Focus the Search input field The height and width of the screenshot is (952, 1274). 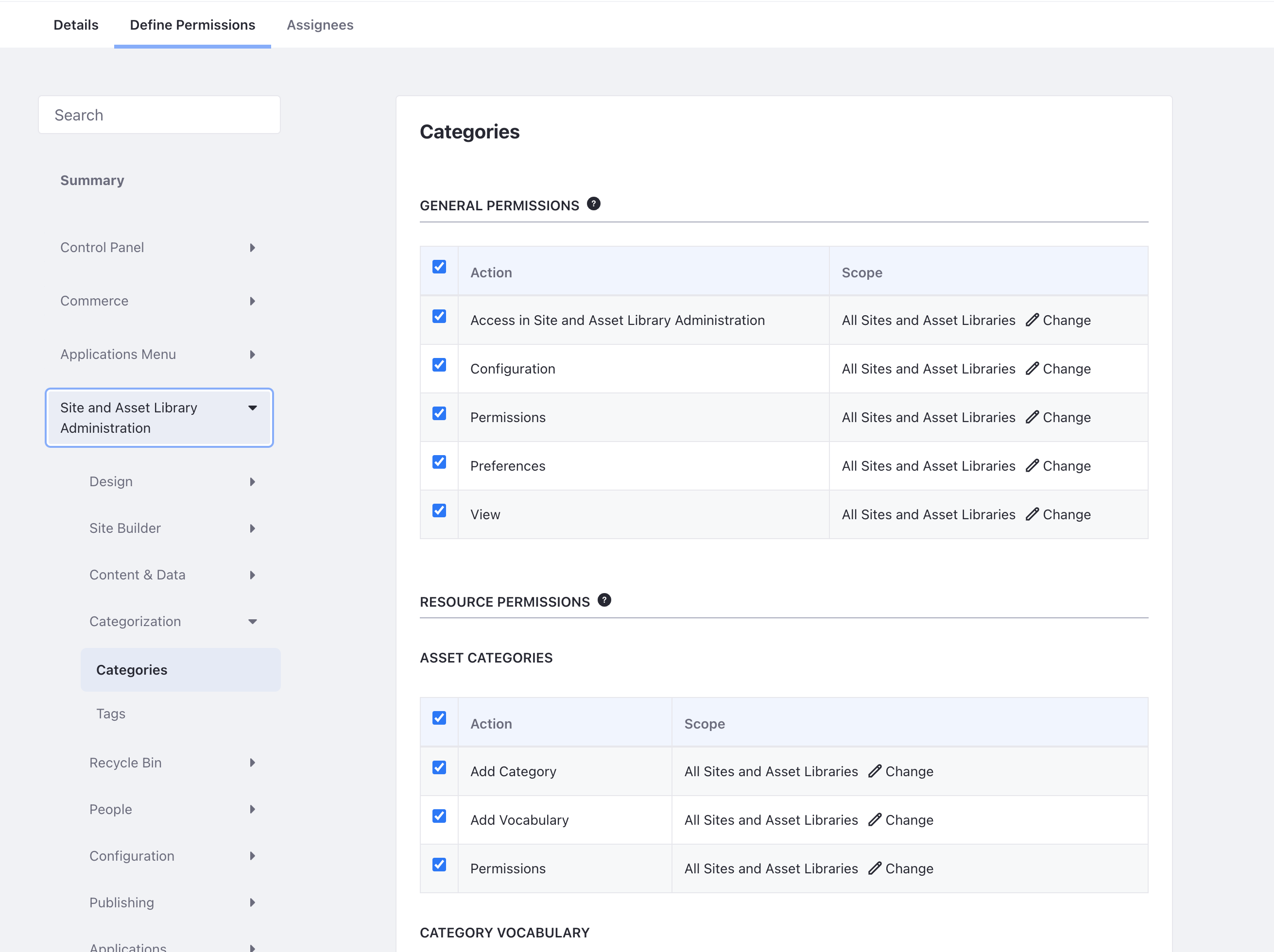159,115
